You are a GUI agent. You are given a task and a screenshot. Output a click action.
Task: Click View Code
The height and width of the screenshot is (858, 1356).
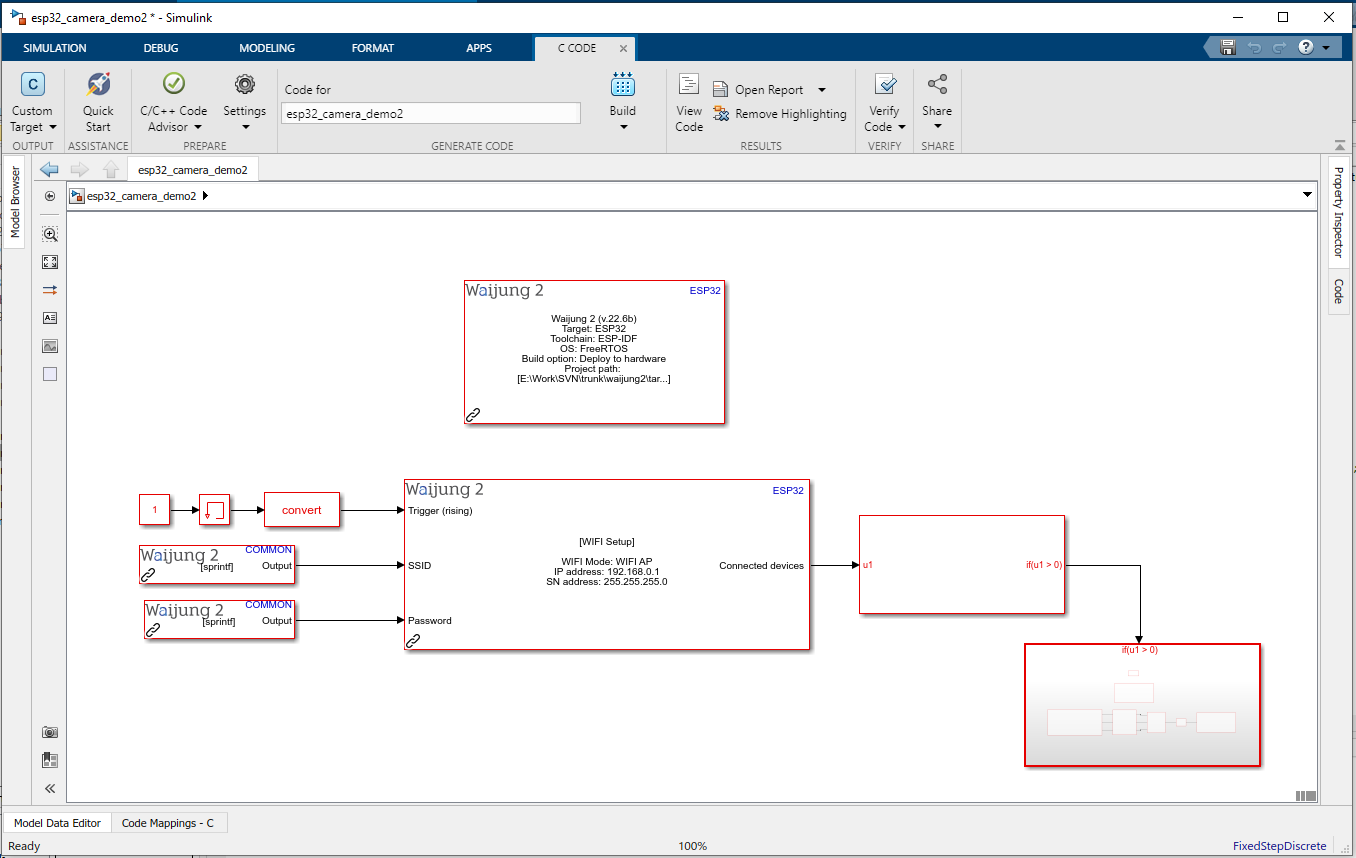pyautogui.click(x=689, y=102)
